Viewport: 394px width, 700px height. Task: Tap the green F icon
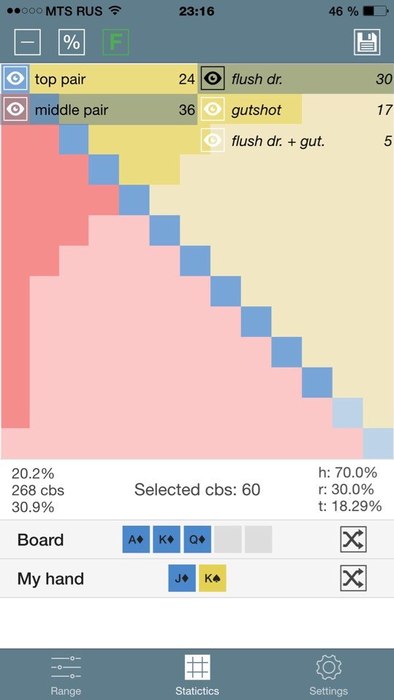coord(116,42)
